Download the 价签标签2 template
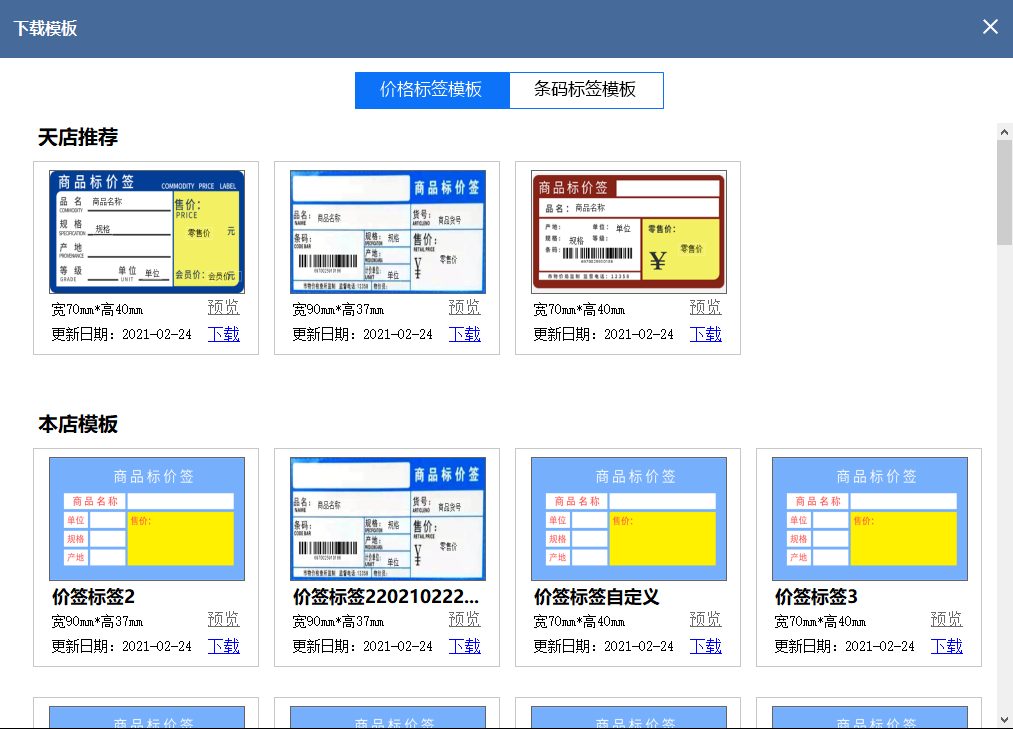This screenshot has height=729, width=1013. [x=223, y=646]
